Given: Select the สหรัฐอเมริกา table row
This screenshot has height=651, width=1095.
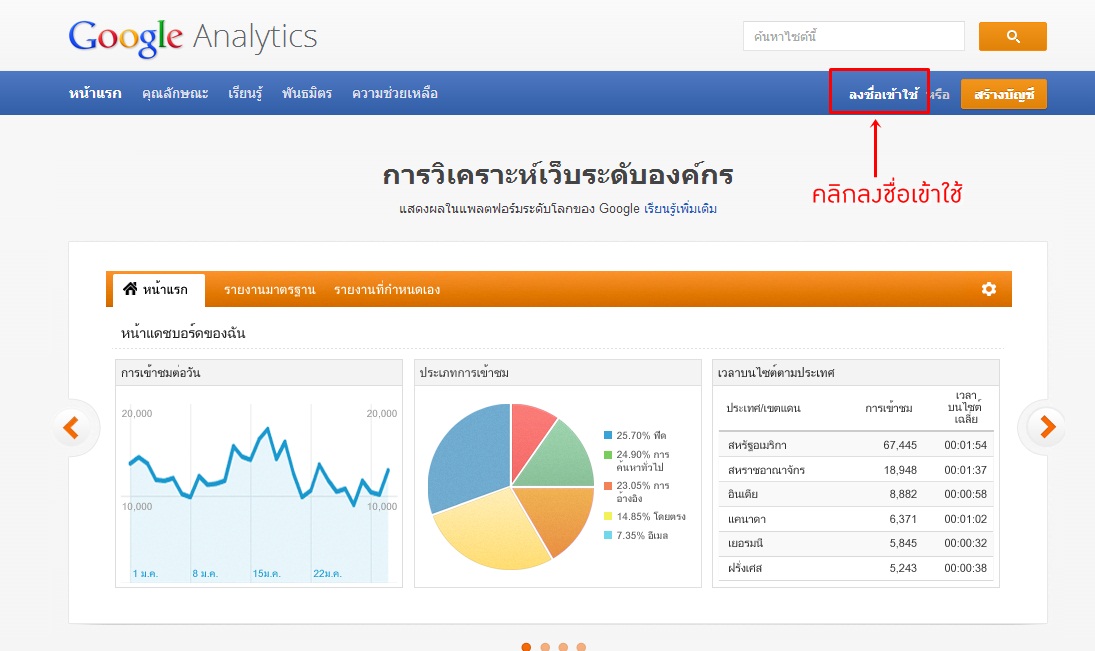Looking at the screenshot, I should tap(856, 445).
